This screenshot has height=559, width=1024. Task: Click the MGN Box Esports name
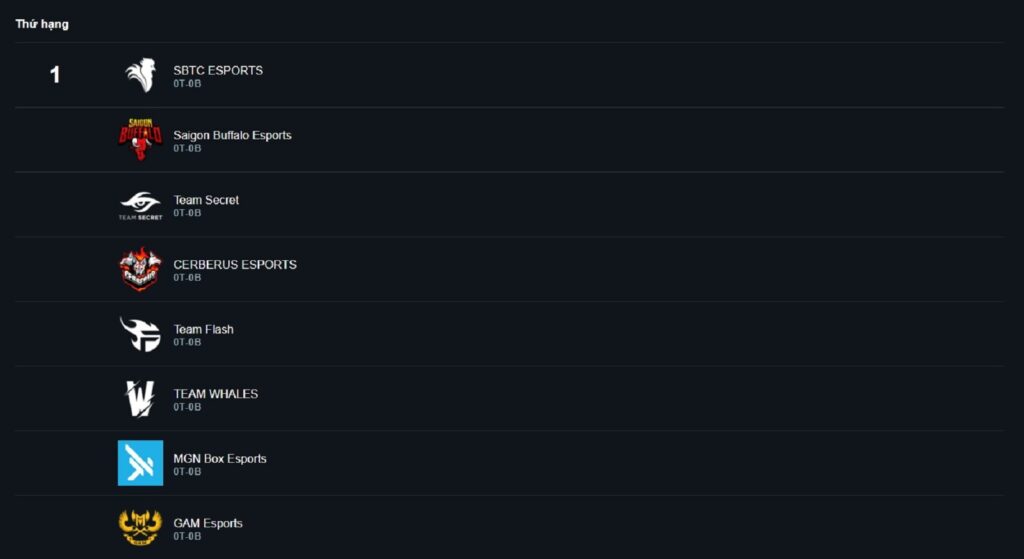220,459
